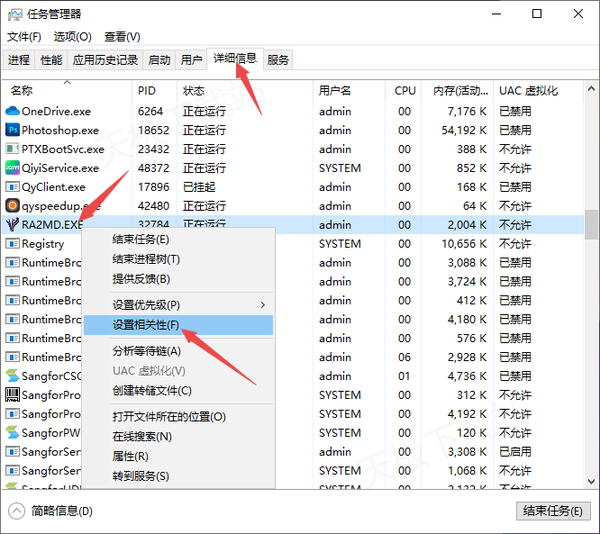
Task: Open the 查看(V) menu
Action: tap(122, 37)
